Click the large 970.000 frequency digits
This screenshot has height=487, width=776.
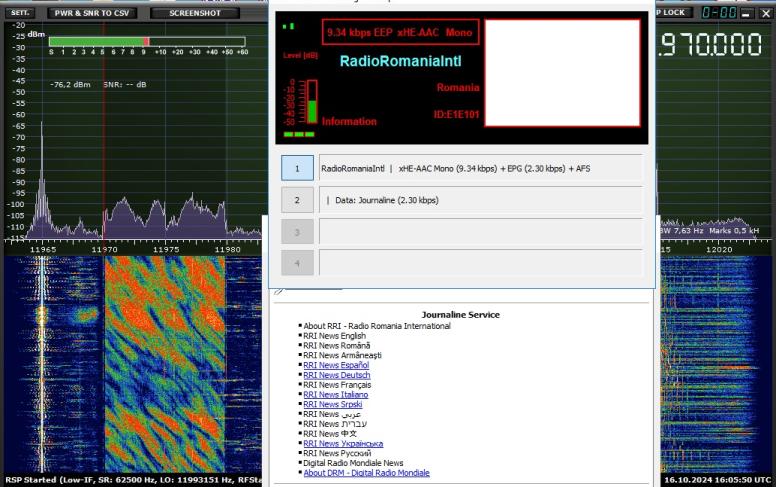(x=712, y=45)
